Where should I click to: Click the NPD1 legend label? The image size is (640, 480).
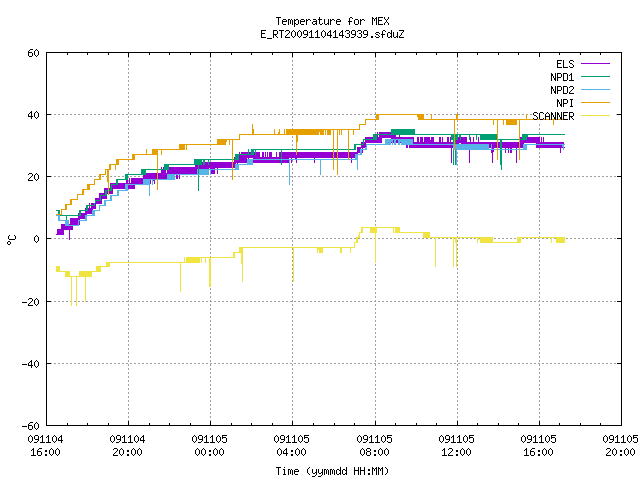click(562, 77)
